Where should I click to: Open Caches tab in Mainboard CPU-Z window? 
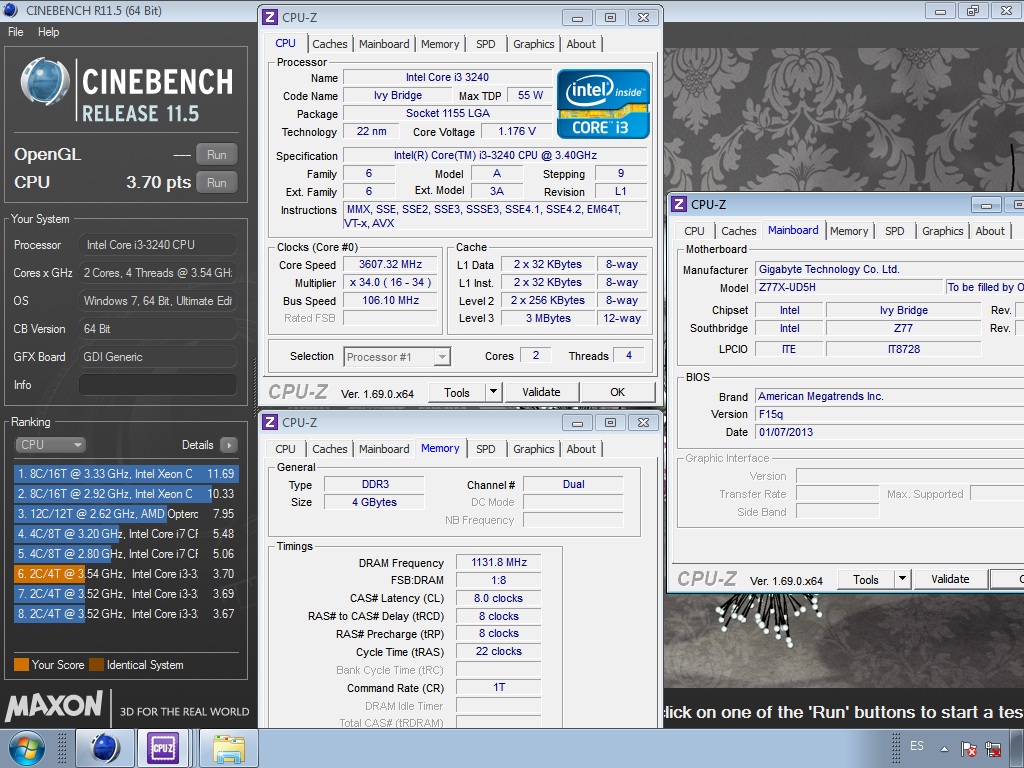point(739,231)
